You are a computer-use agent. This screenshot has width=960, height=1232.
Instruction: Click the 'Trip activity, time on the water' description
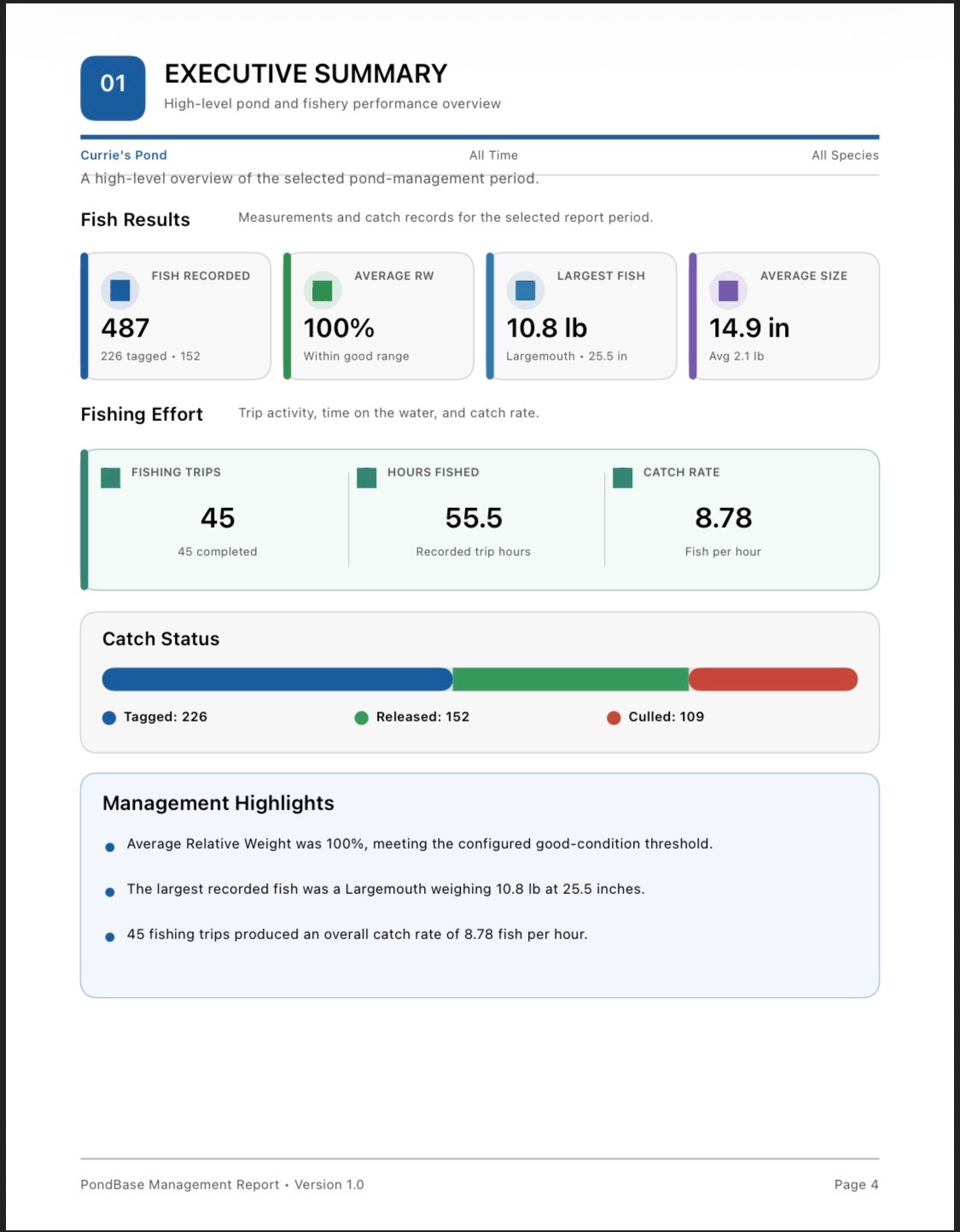click(x=388, y=413)
